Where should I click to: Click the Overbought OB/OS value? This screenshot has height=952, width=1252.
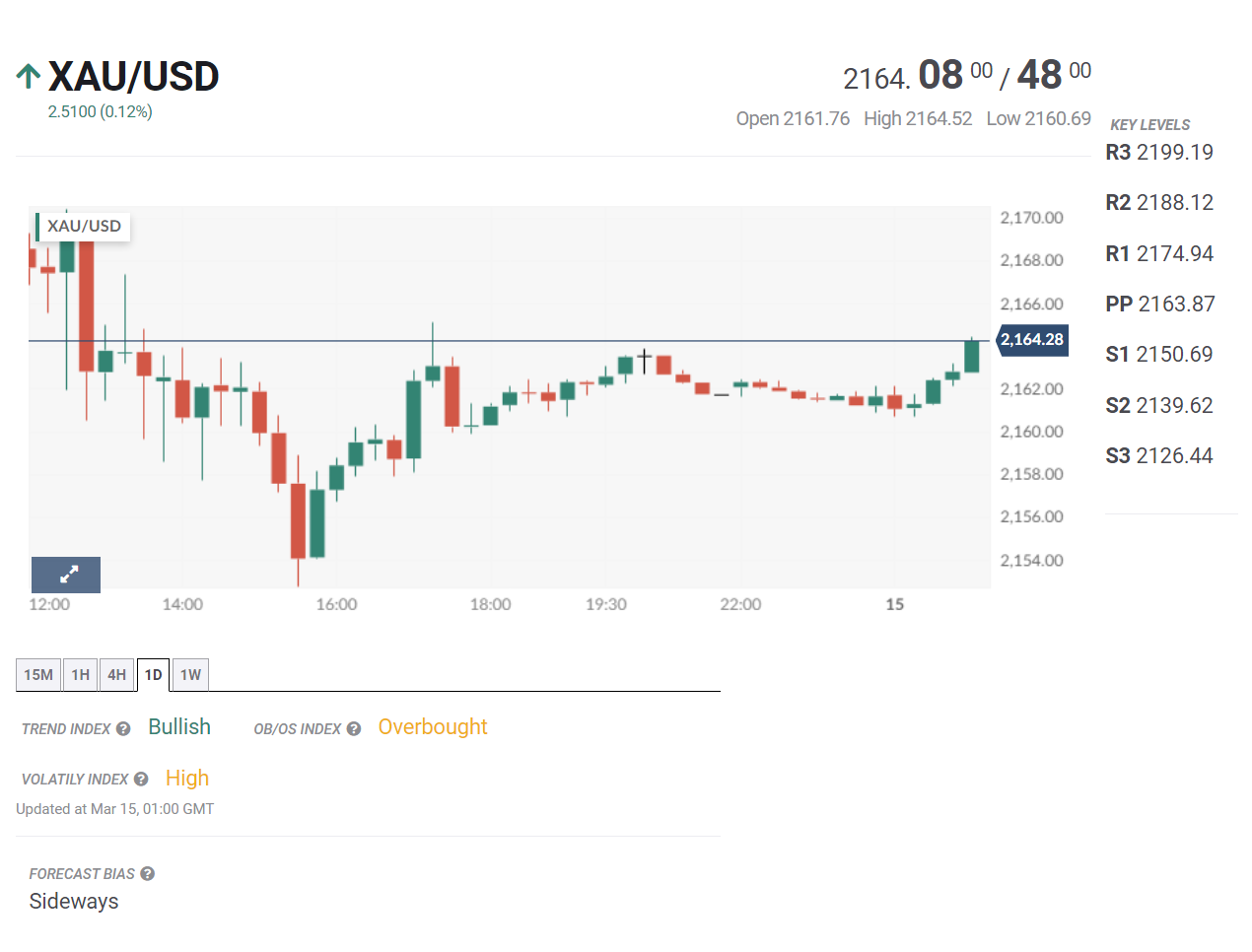pos(433,727)
